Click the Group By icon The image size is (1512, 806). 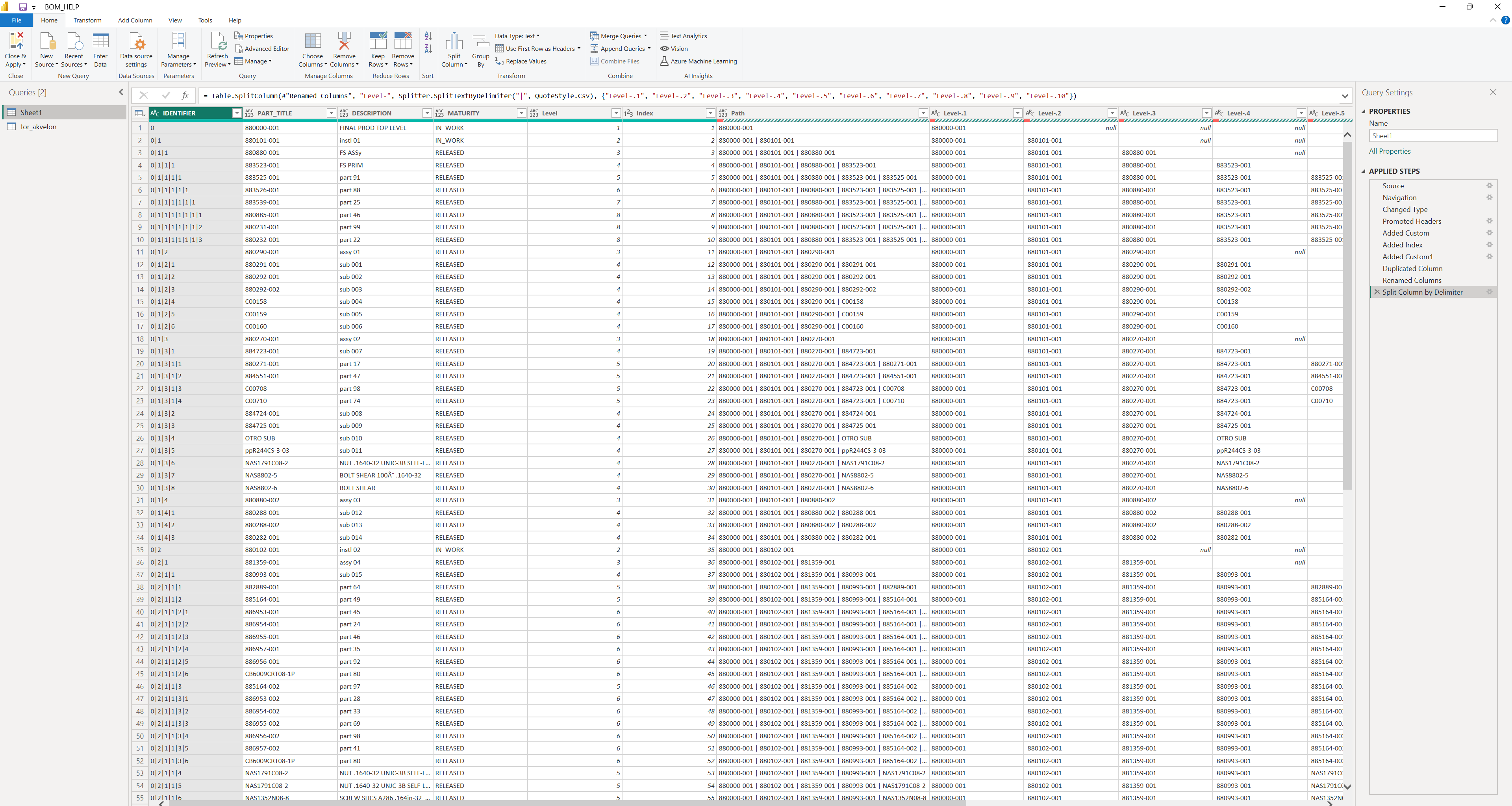coord(481,41)
